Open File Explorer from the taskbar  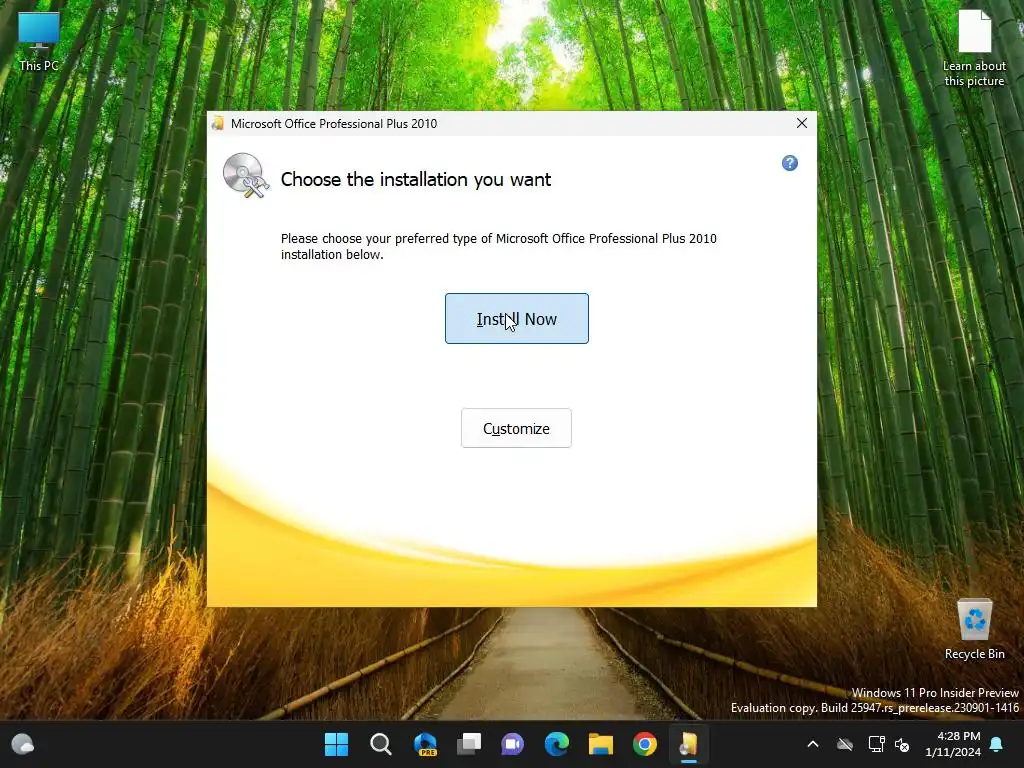[601, 744]
